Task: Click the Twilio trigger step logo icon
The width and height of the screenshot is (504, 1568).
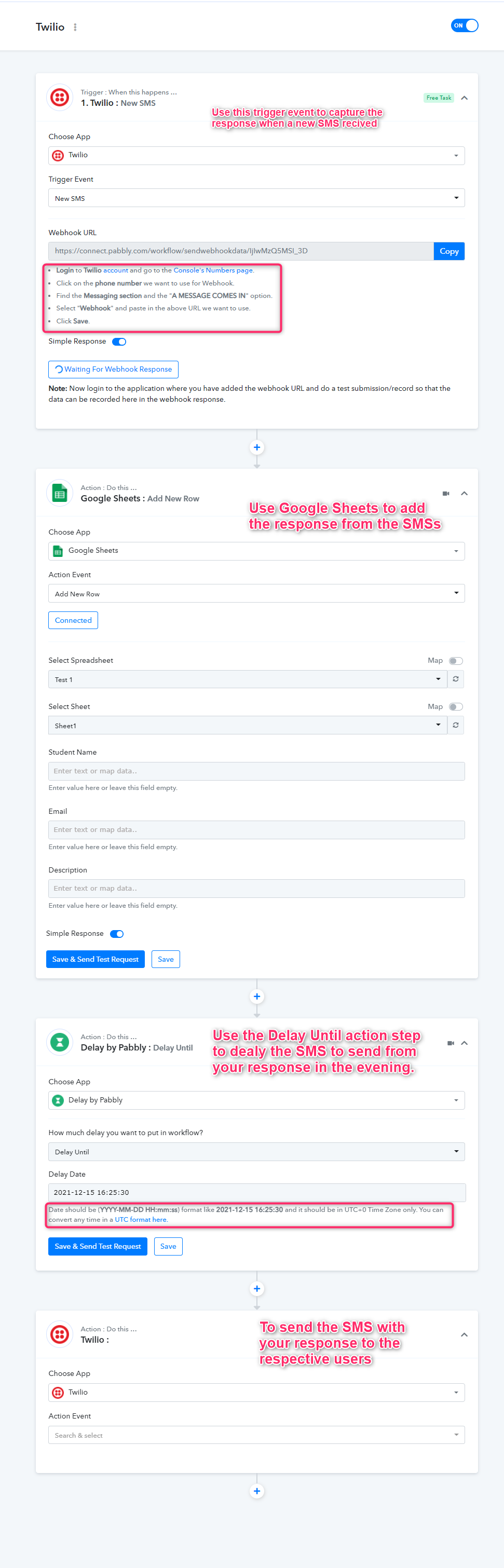Action: (60, 98)
